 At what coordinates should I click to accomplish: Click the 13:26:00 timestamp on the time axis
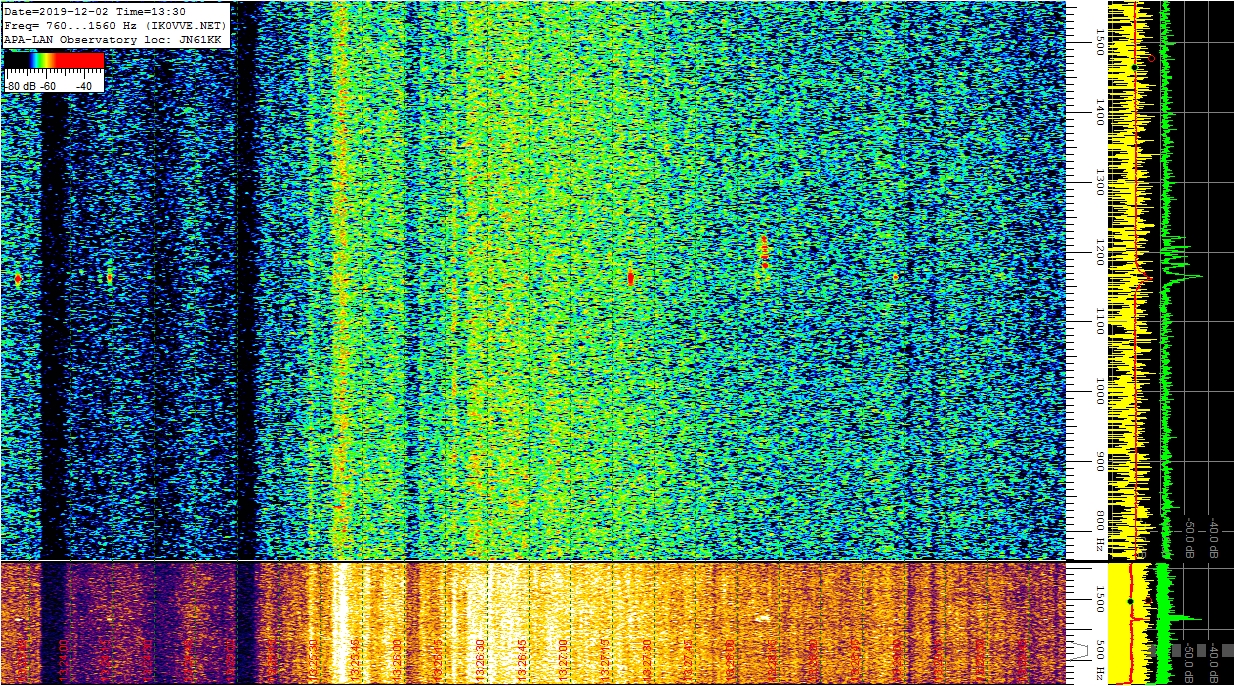coord(399,659)
